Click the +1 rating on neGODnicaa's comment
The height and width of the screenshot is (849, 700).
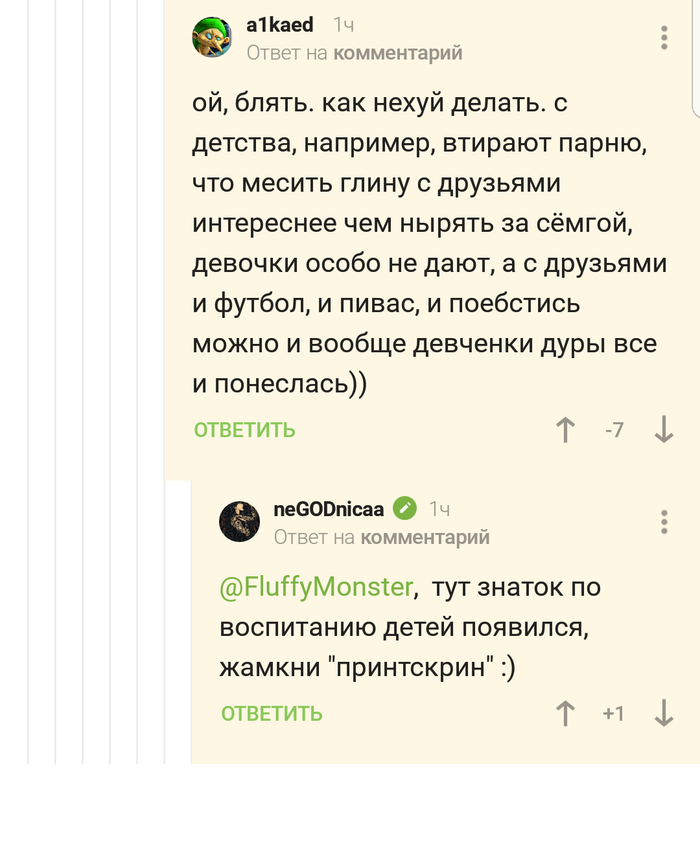pyautogui.click(x=613, y=713)
